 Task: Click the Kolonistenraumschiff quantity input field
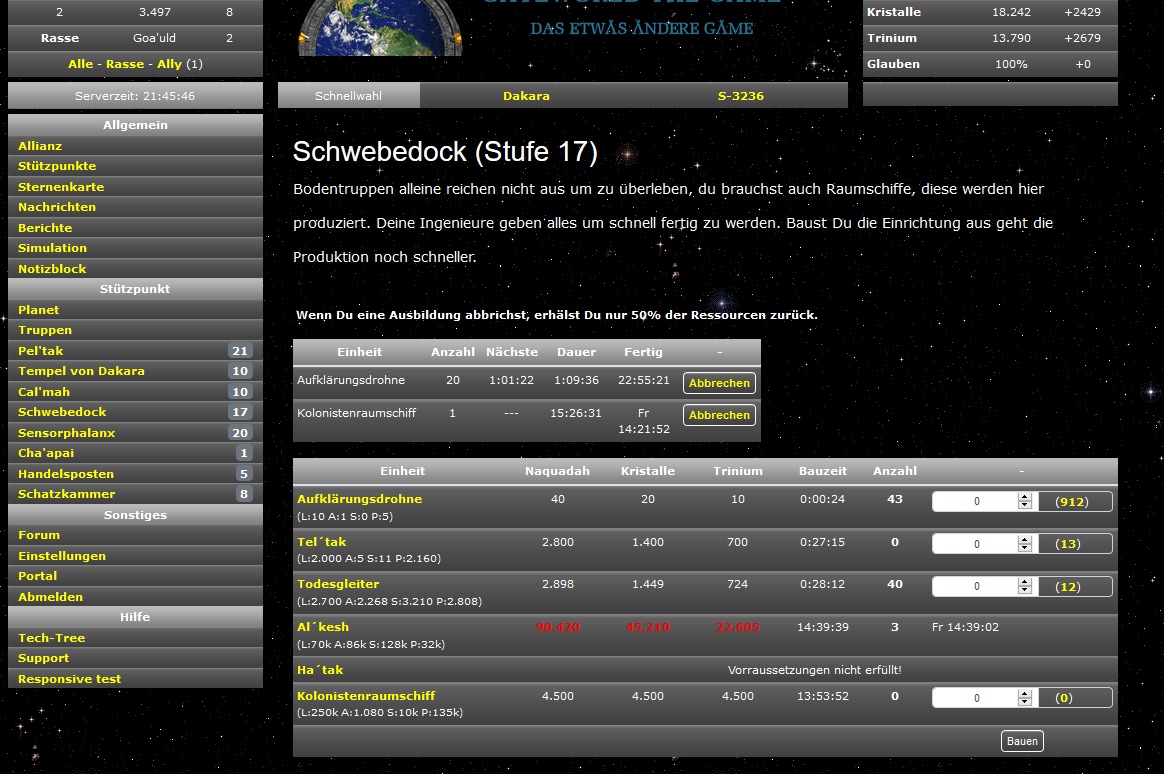pos(976,698)
